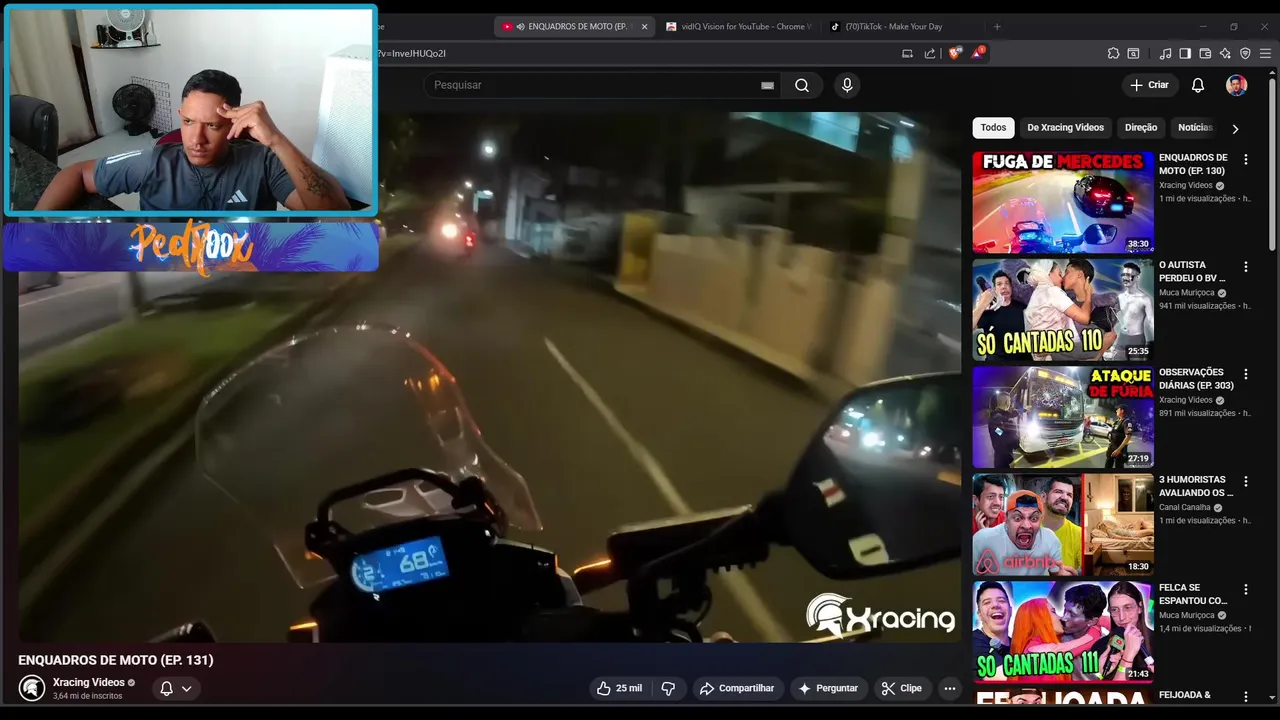Image resolution: width=1280 pixels, height=720 pixels.
Task: Select the Todos filter chip
Action: [993, 128]
